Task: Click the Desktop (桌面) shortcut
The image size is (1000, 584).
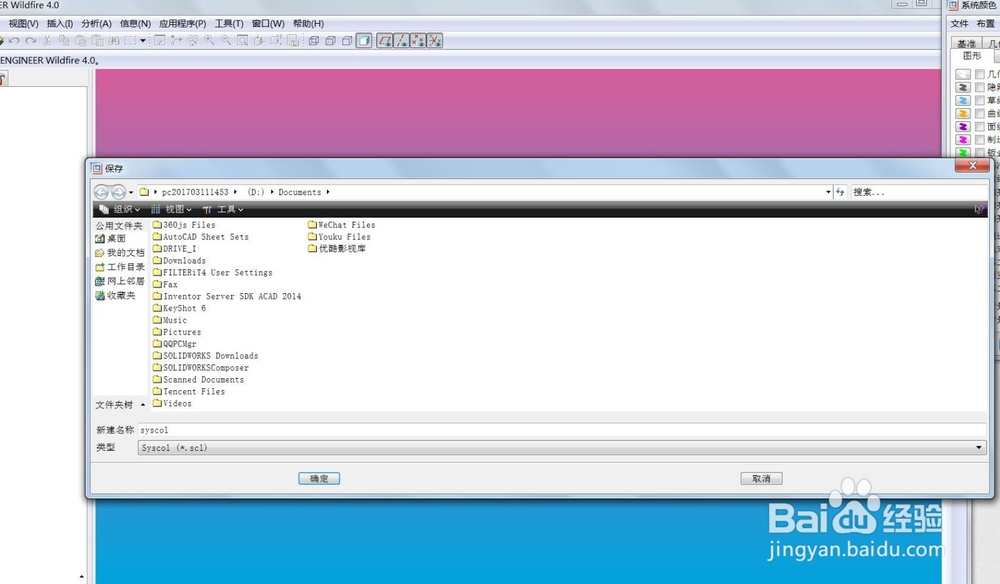Action: point(110,238)
